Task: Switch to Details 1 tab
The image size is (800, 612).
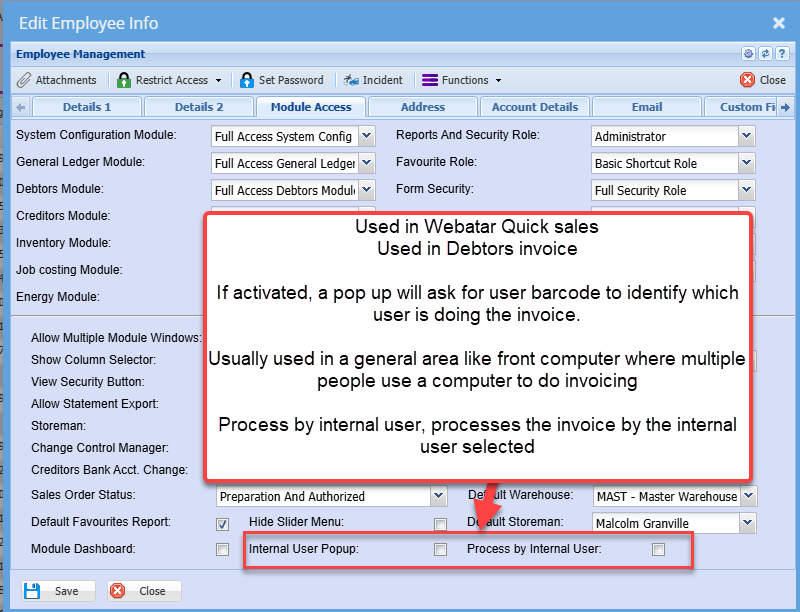Action: coord(87,107)
